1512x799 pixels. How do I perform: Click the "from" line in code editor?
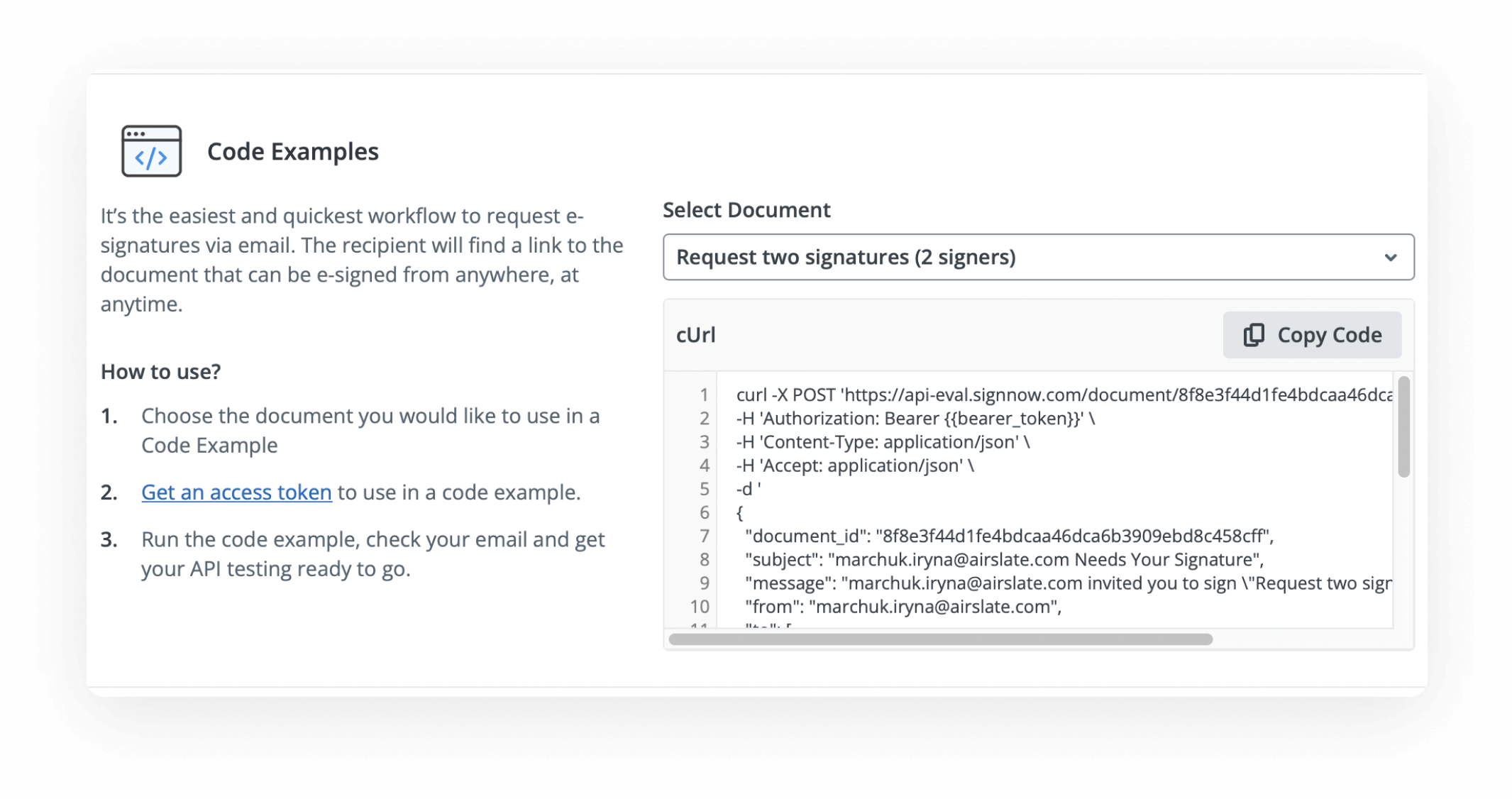[x=903, y=607]
